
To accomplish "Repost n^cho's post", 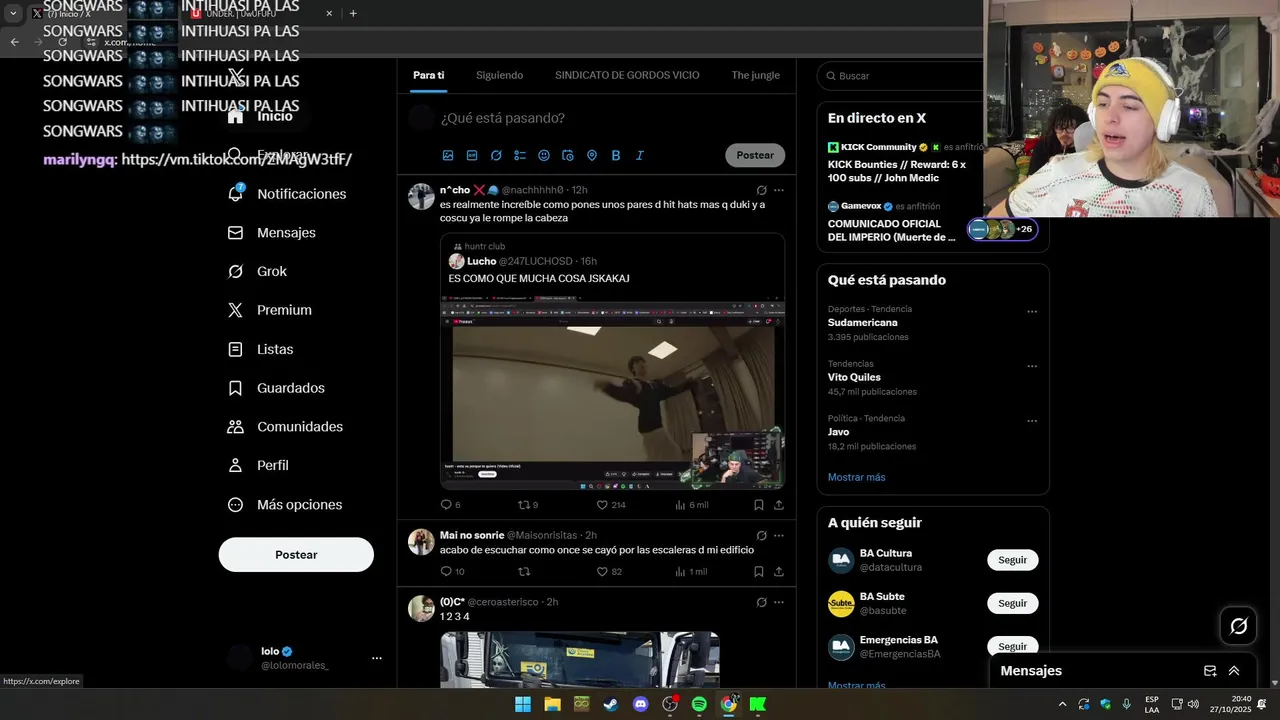I will pyautogui.click(x=527, y=505).
